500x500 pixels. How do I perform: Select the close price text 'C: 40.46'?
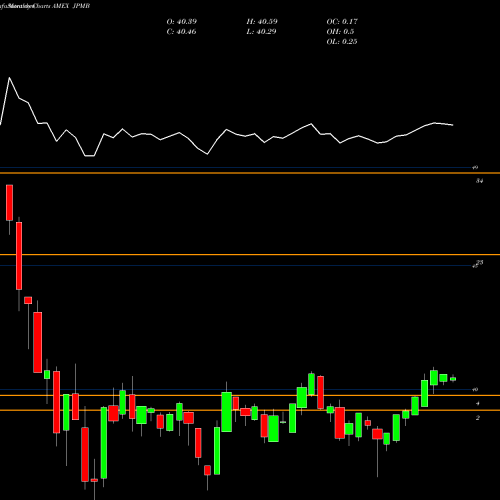181,32
